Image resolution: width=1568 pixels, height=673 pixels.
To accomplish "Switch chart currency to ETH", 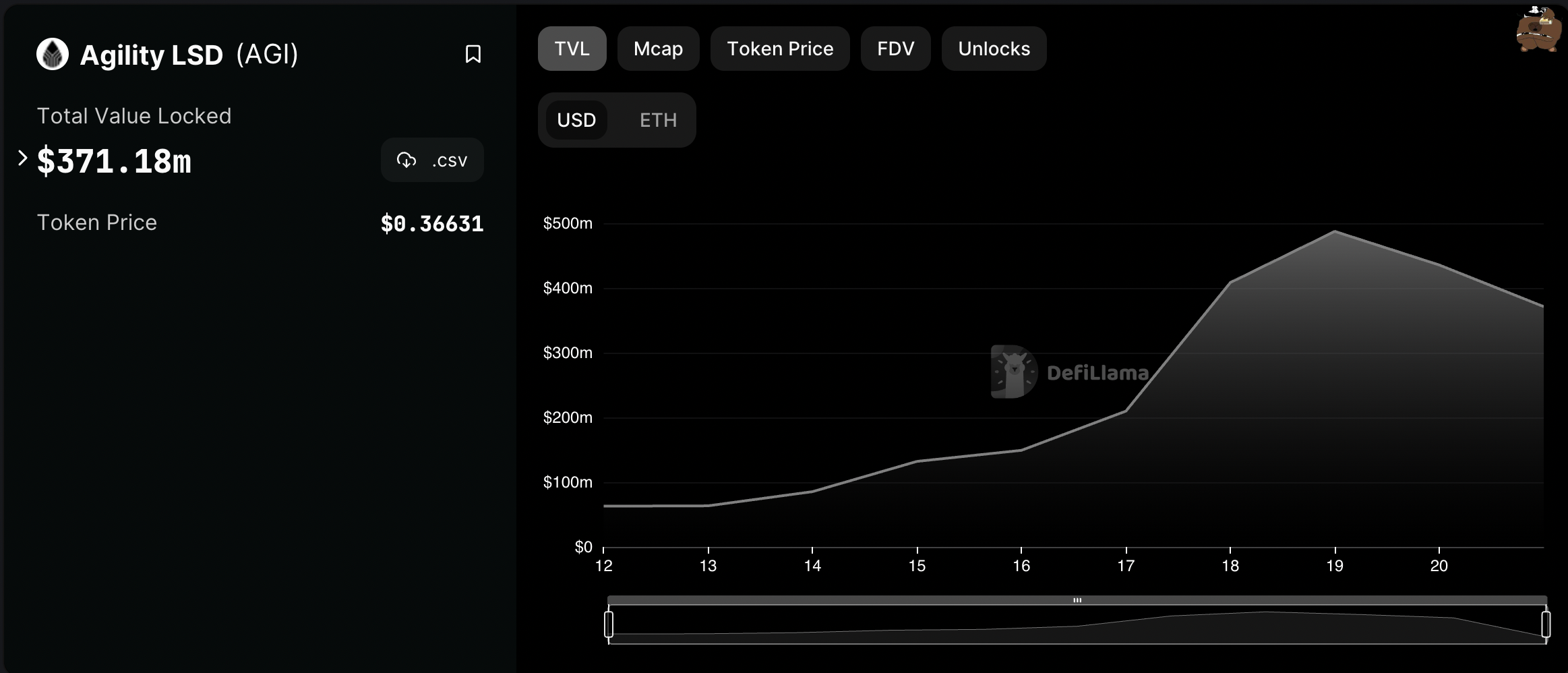I will click(x=658, y=120).
